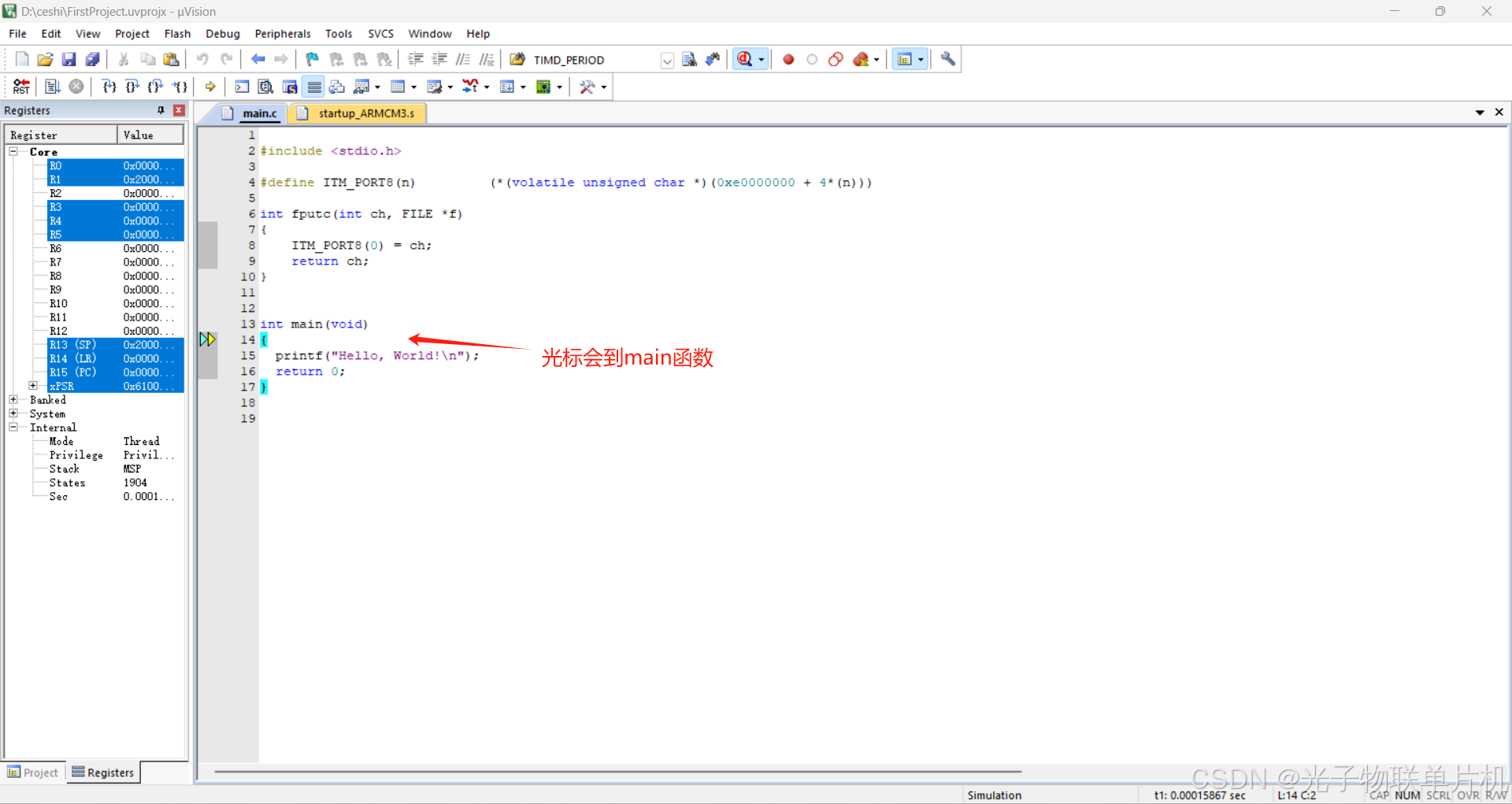Insert or remove bookmark flag
The image size is (1512, 804).
(313, 60)
